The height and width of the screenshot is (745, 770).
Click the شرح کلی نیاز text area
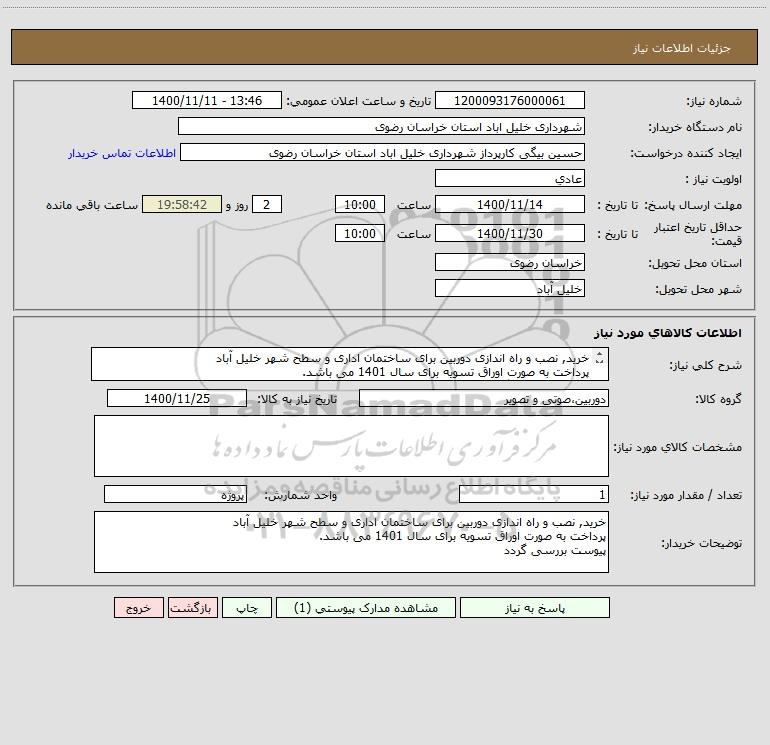point(350,364)
